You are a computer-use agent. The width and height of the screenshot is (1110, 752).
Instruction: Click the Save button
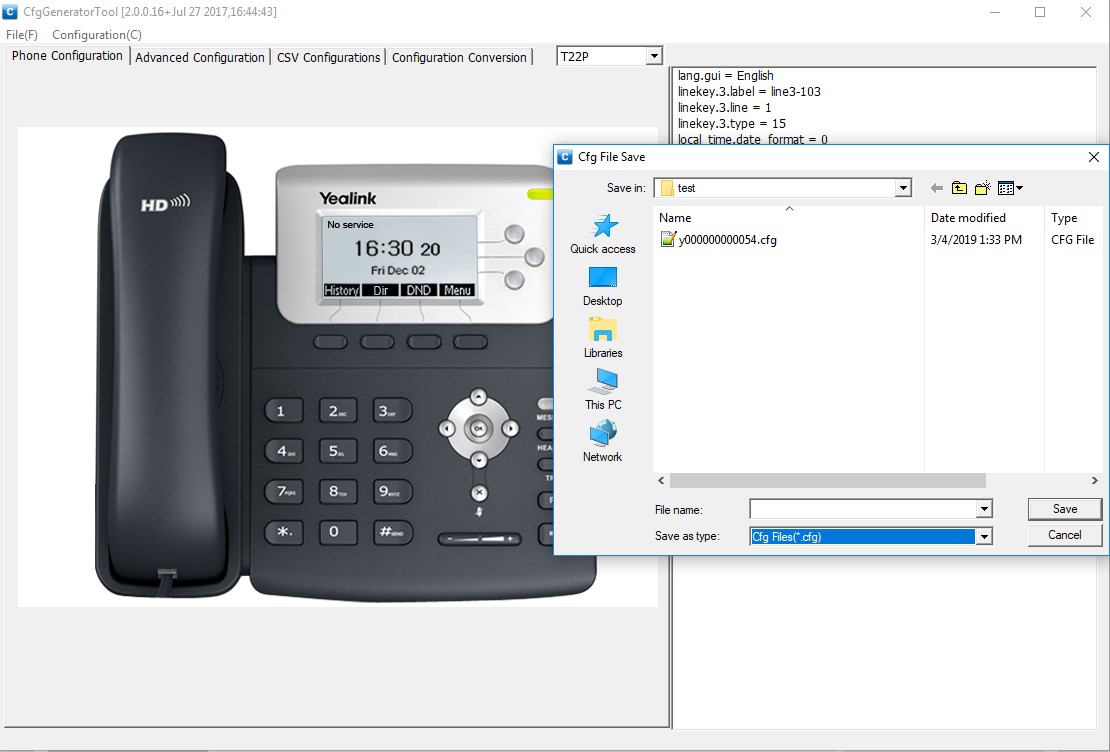pyautogui.click(x=1065, y=509)
